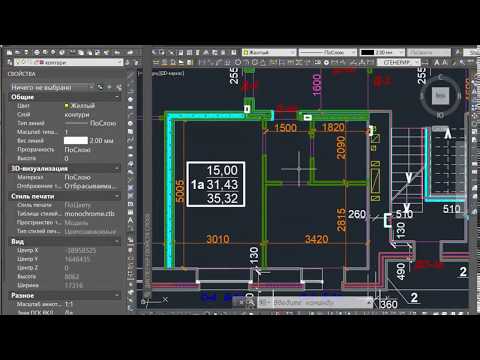Image resolution: width=480 pixels, height=360 pixels.
Task: Collapse the 'Разное' section
Action: (x=117, y=295)
